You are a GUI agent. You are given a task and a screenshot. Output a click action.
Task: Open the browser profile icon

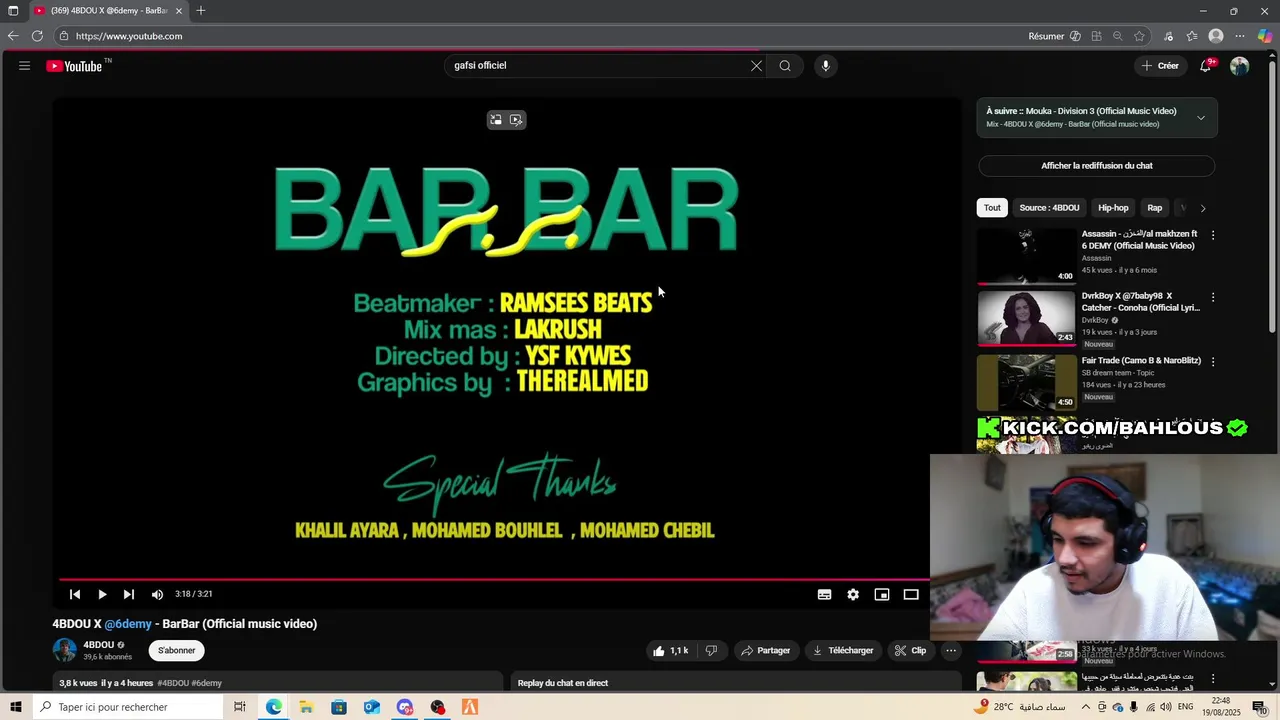click(1216, 36)
